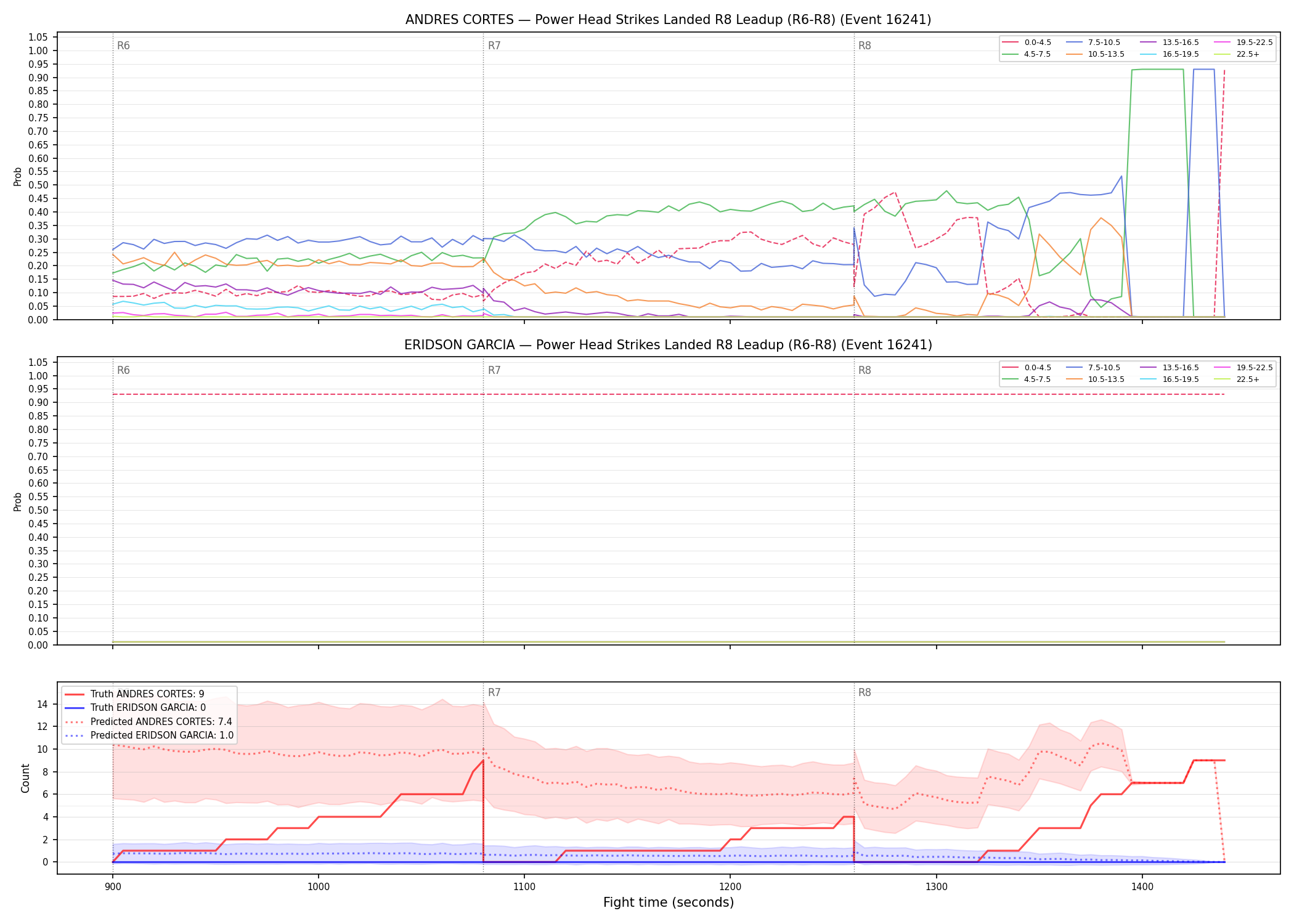Viewport: 1294px width, 924px height.
Task: Click the 10 tick on the Count axis
Action: point(43,749)
